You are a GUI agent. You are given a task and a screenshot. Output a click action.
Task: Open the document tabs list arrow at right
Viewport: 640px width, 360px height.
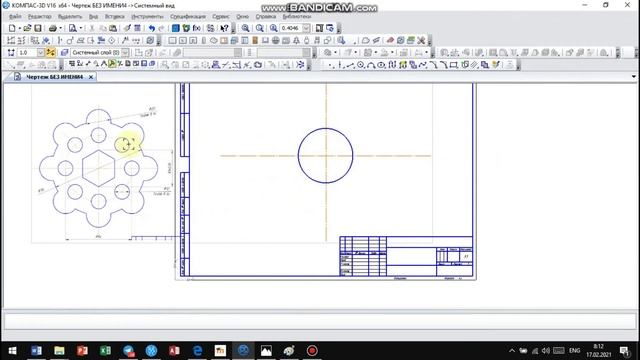[x=633, y=77]
